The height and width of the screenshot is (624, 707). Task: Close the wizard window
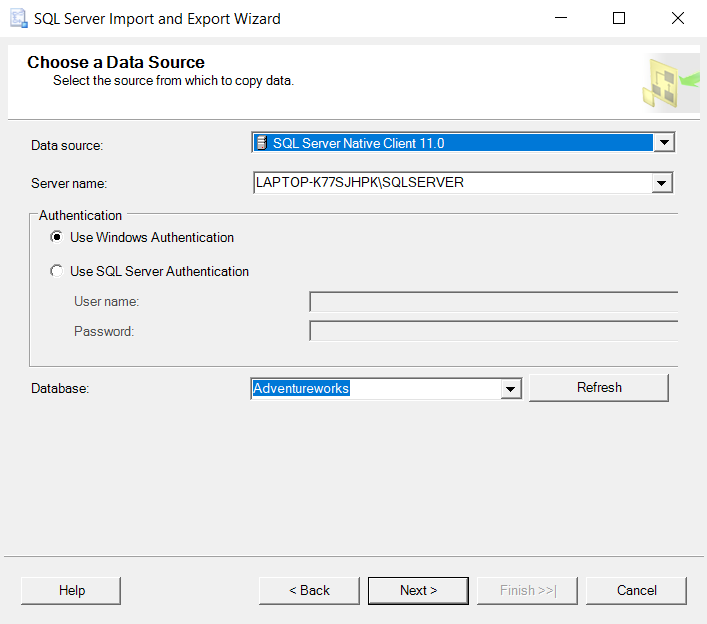(678, 18)
